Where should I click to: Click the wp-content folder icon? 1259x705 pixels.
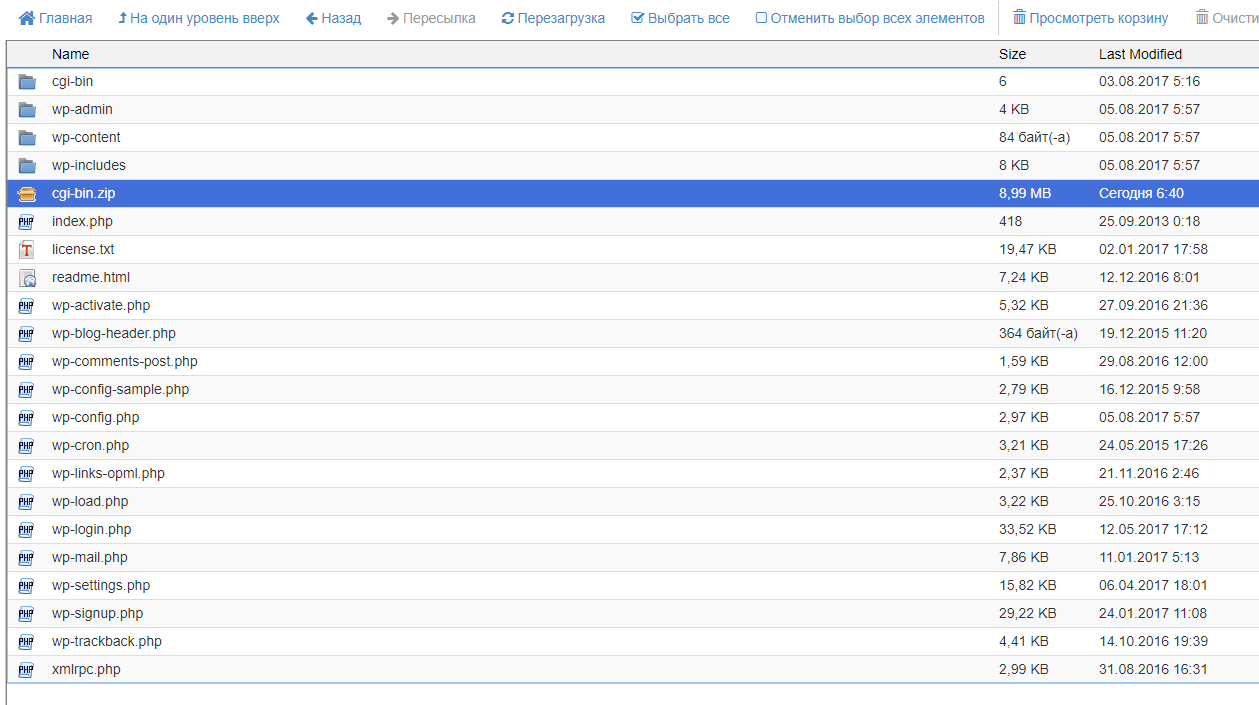click(x=27, y=138)
